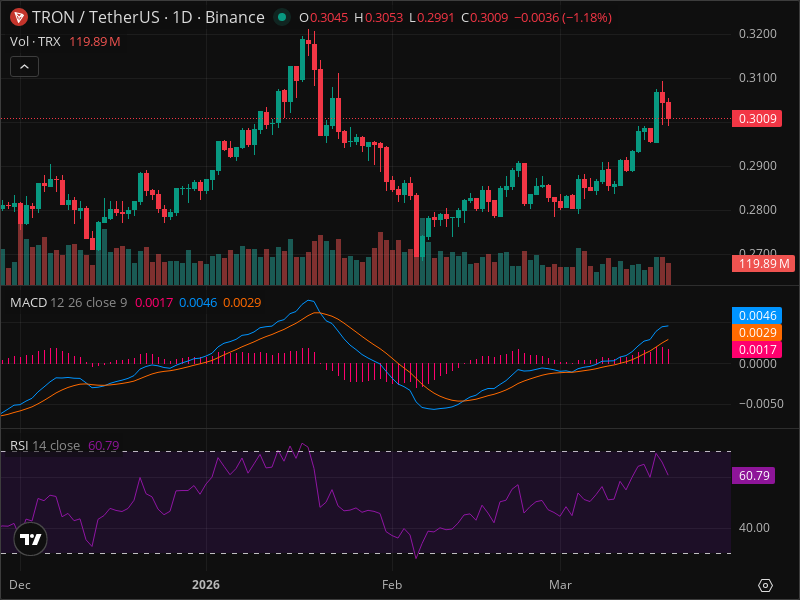Select the Vol · TRX indicator label
Viewport: 800px width, 600px height.
(x=35, y=42)
